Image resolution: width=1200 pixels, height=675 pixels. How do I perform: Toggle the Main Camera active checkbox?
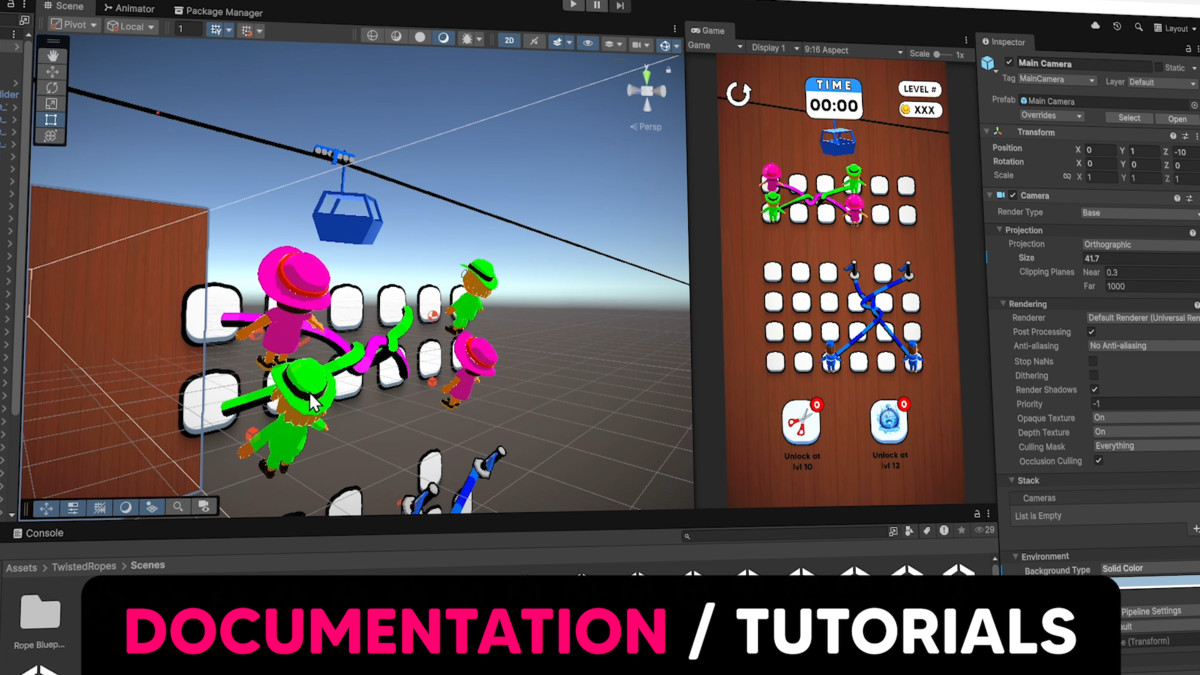tap(1009, 63)
